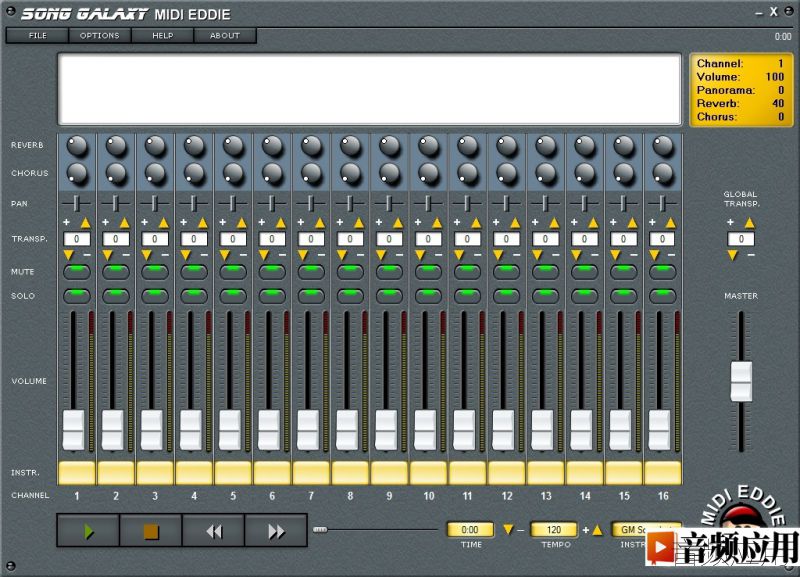Click the global transpose up arrow
Image resolution: width=800 pixels, height=577 pixels.
click(x=749, y=223)
